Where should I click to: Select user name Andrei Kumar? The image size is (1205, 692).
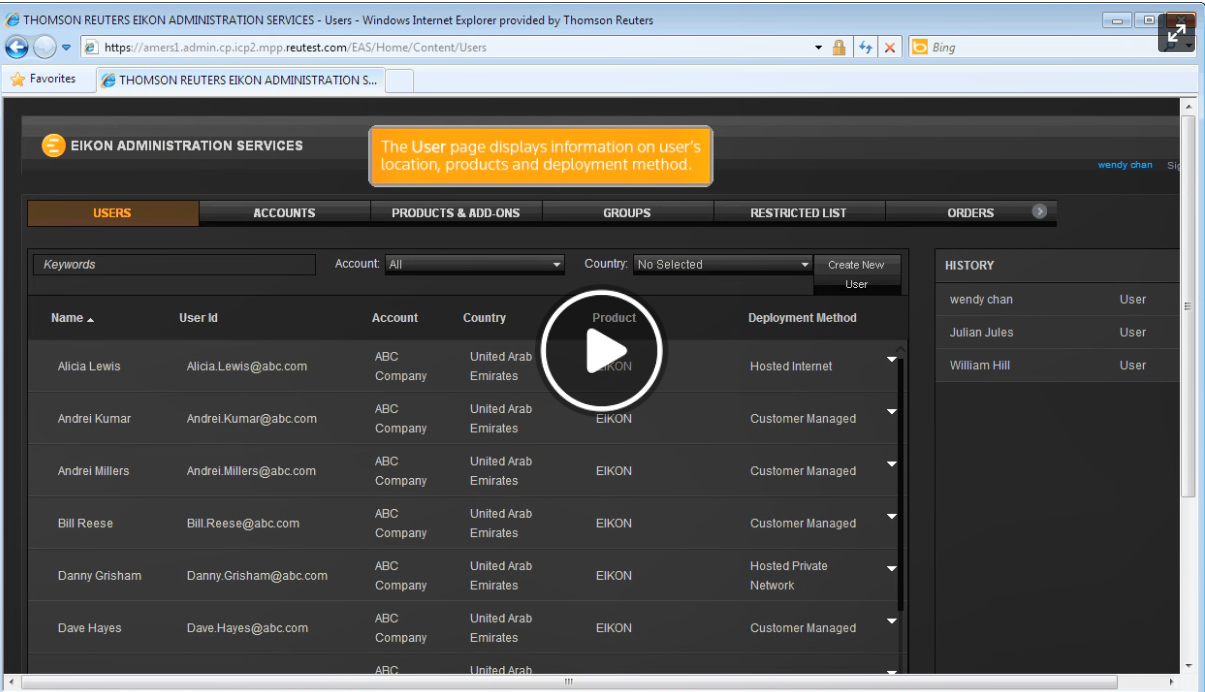94,419
